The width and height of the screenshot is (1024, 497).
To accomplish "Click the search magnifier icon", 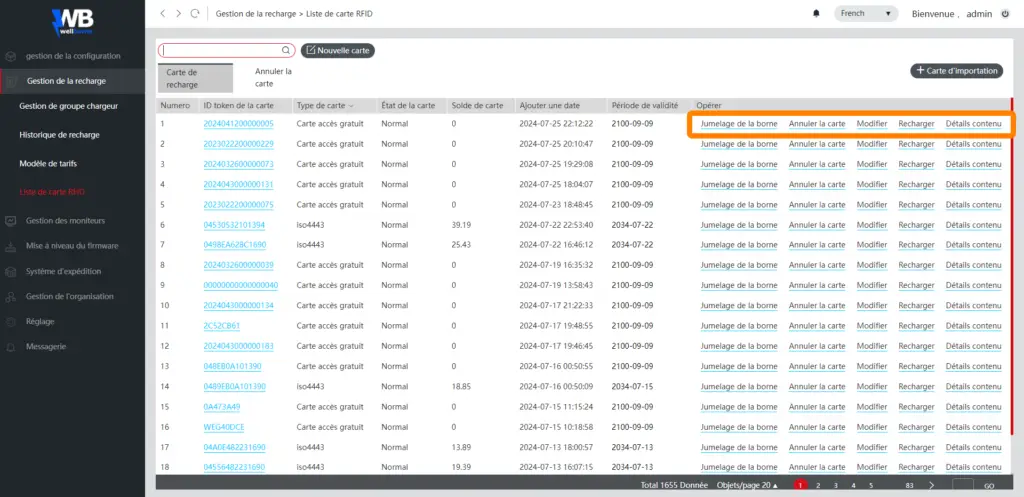I will point(285,50).
